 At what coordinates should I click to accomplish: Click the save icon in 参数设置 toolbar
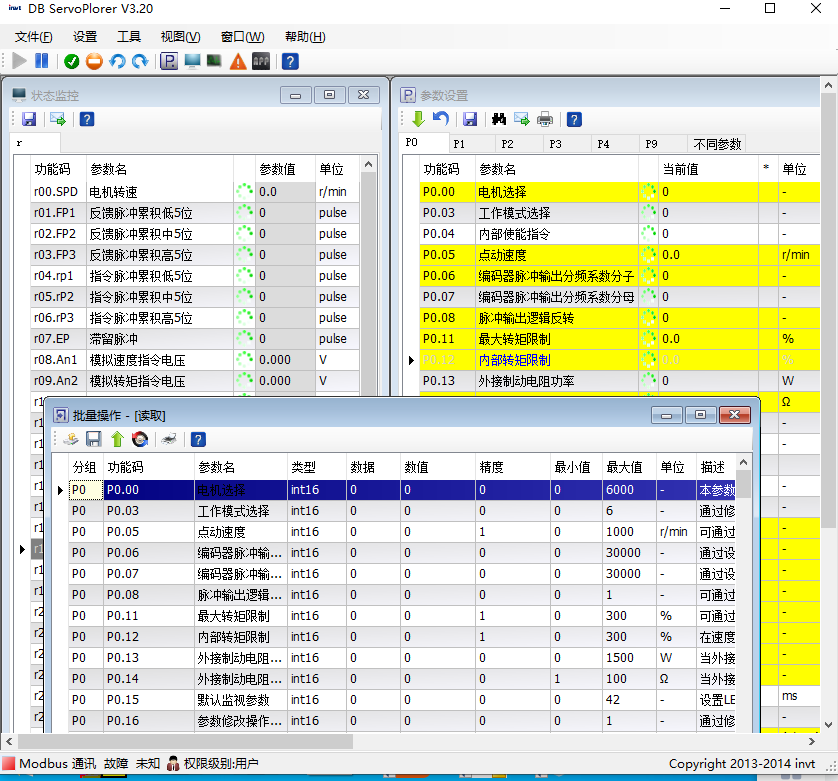click(x=470, y=119)
